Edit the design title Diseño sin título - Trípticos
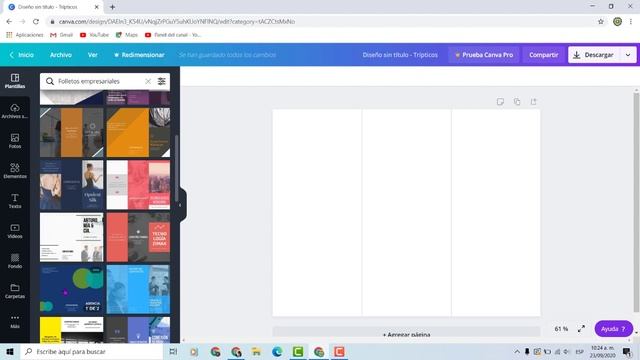Viewport: 640px width, 360px height. [400, 55]
